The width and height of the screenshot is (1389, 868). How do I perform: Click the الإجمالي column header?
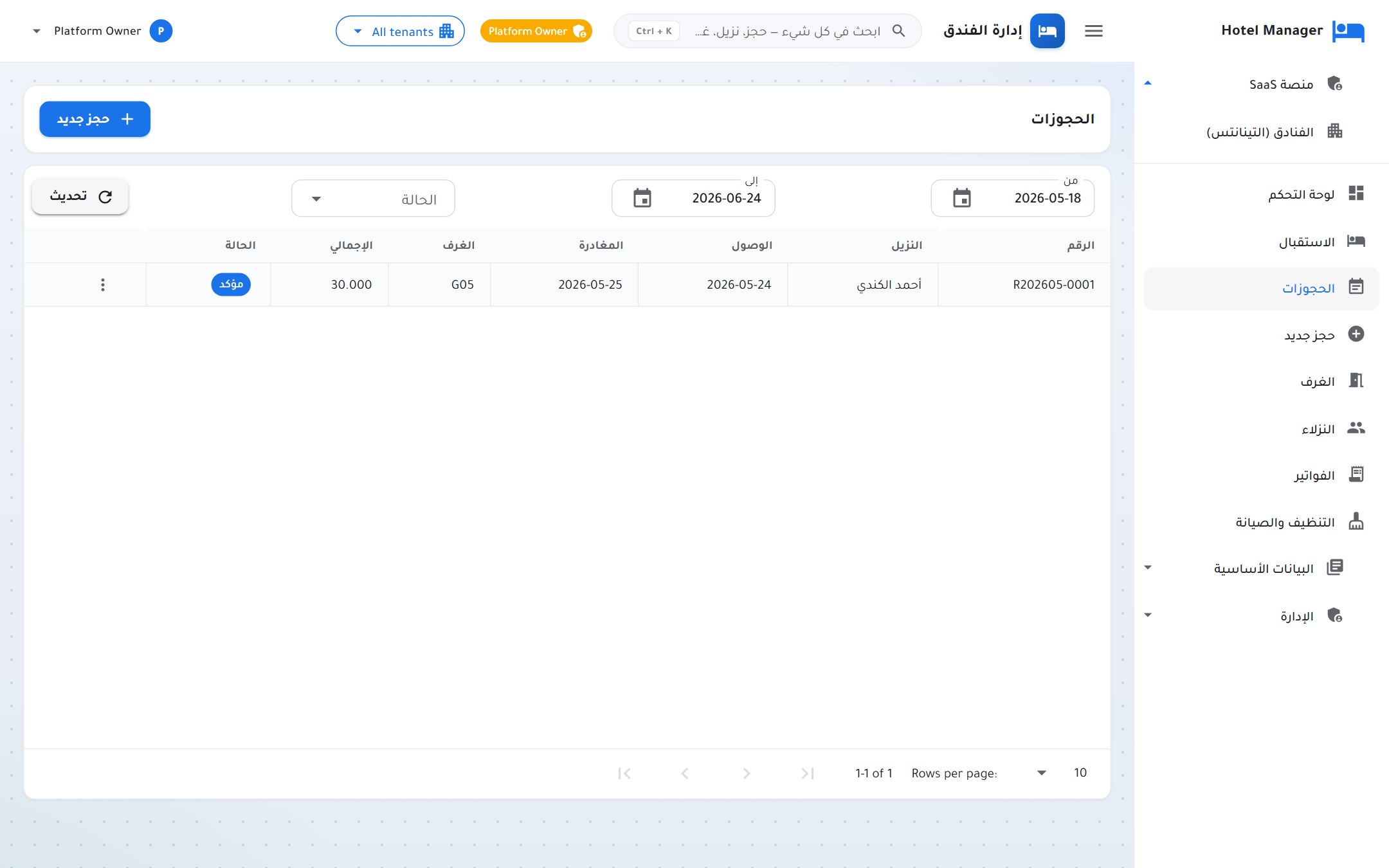coord(351,245)
